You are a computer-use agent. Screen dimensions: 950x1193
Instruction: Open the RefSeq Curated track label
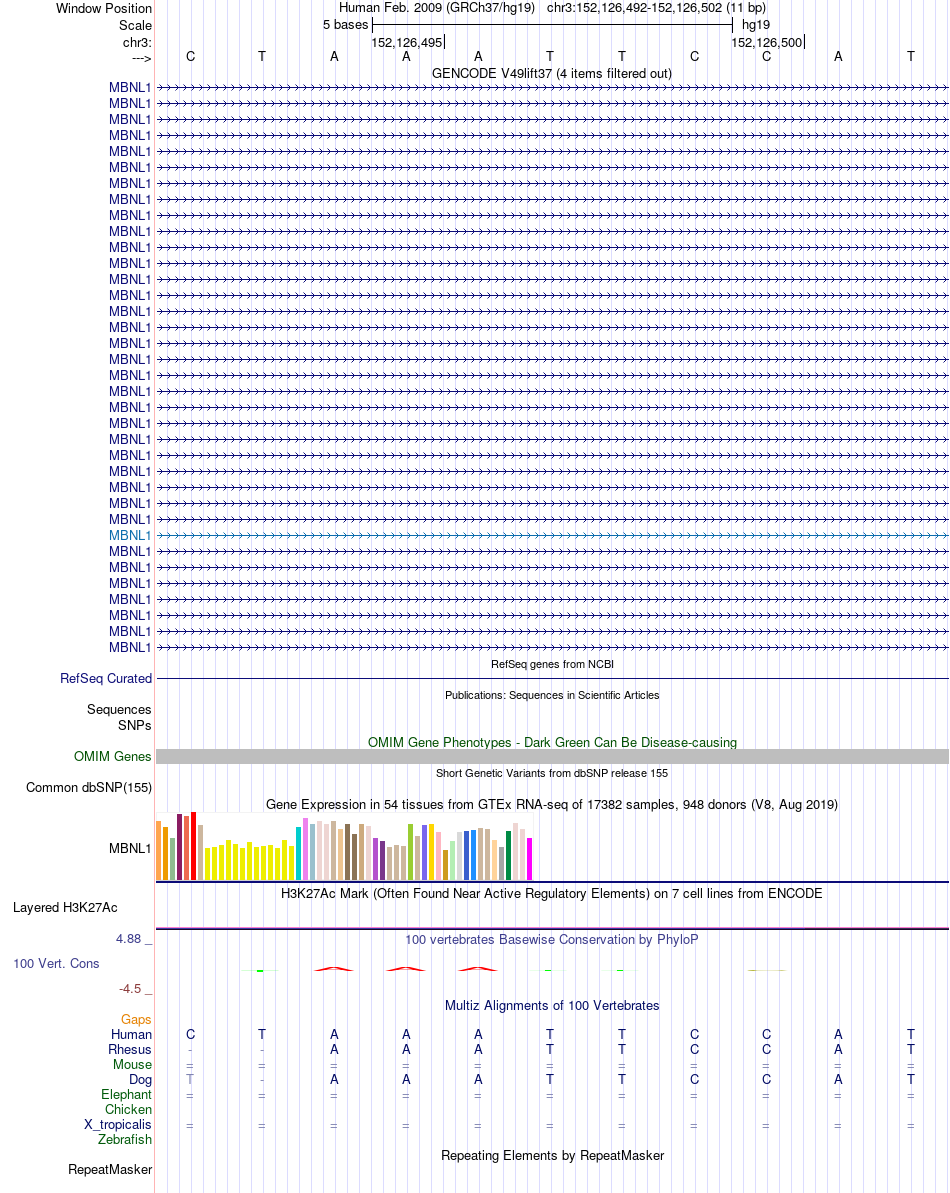(x=106, y=678)
